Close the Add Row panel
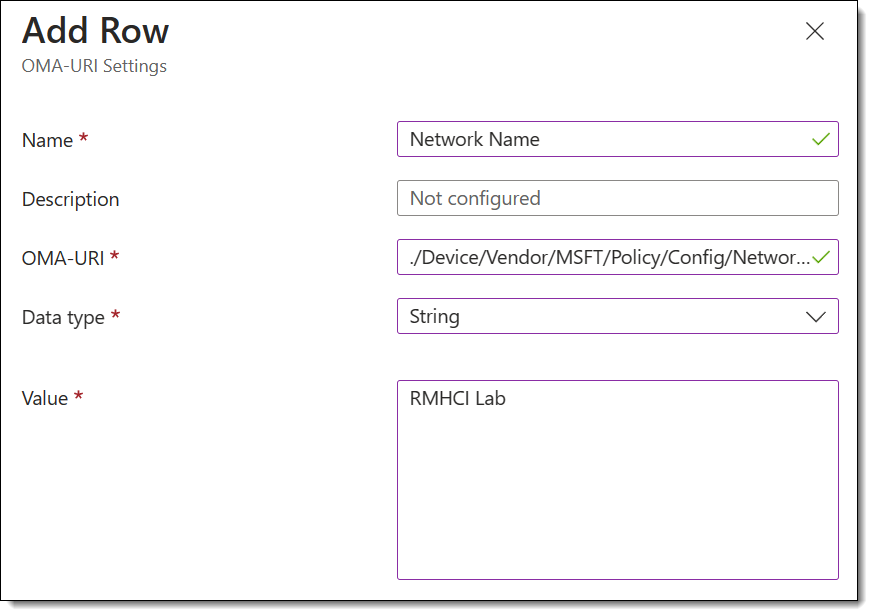Image resolution: width=873 pixels, height=616 pixels. [815, 31]
